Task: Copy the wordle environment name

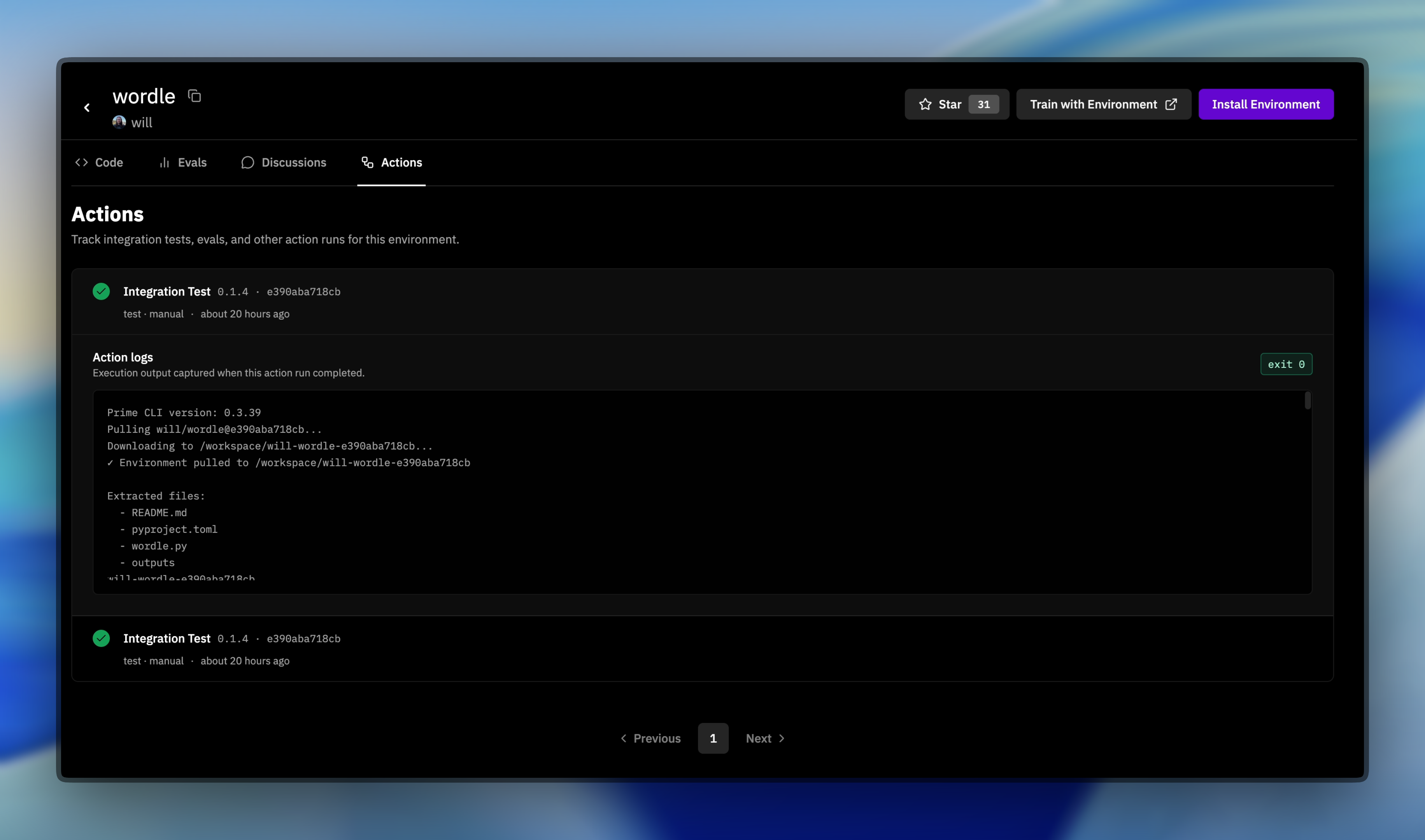Action: pyautogui.click(x=194, y=96)
